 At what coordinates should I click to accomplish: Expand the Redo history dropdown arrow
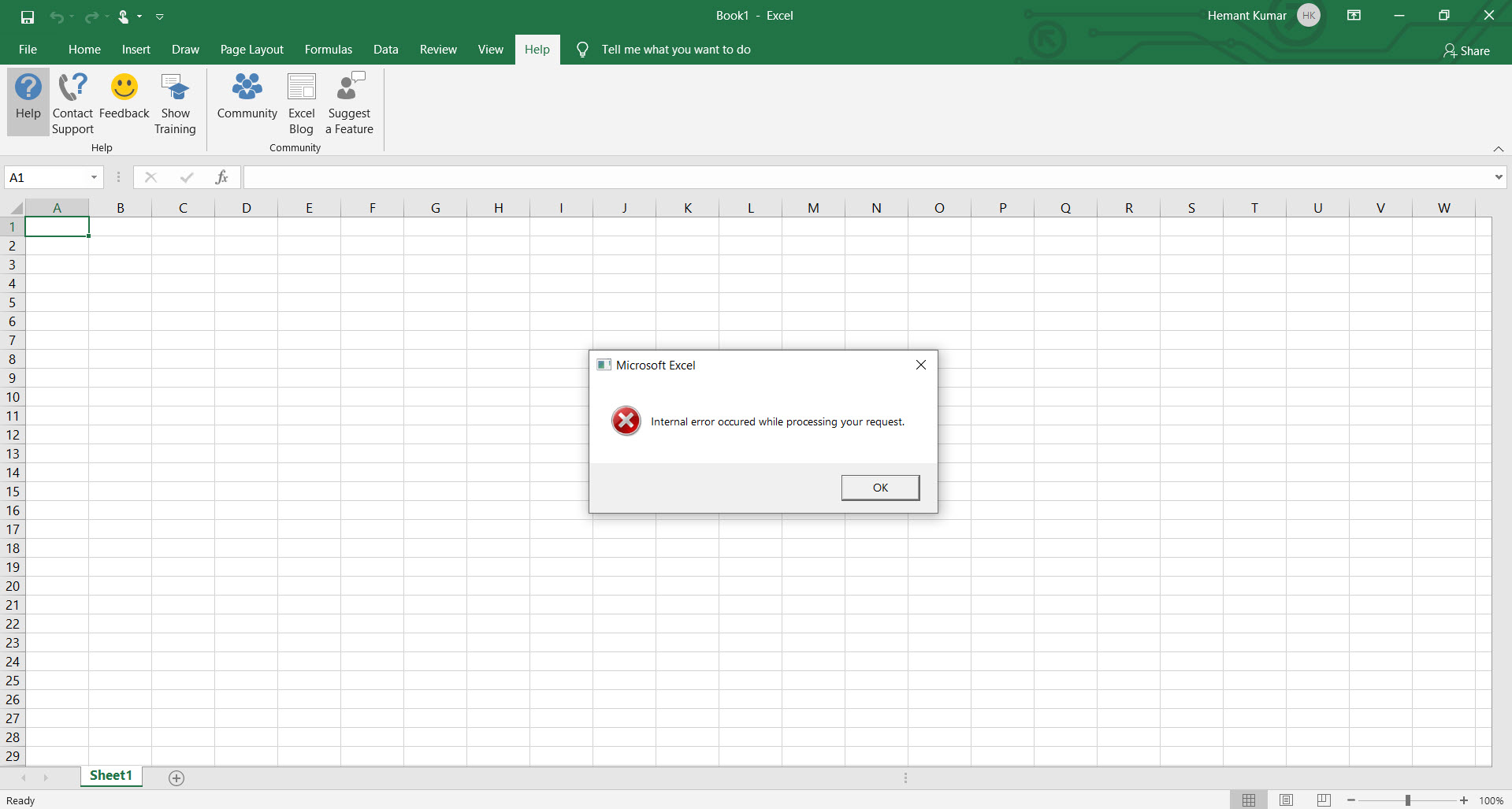click(106, 17)
